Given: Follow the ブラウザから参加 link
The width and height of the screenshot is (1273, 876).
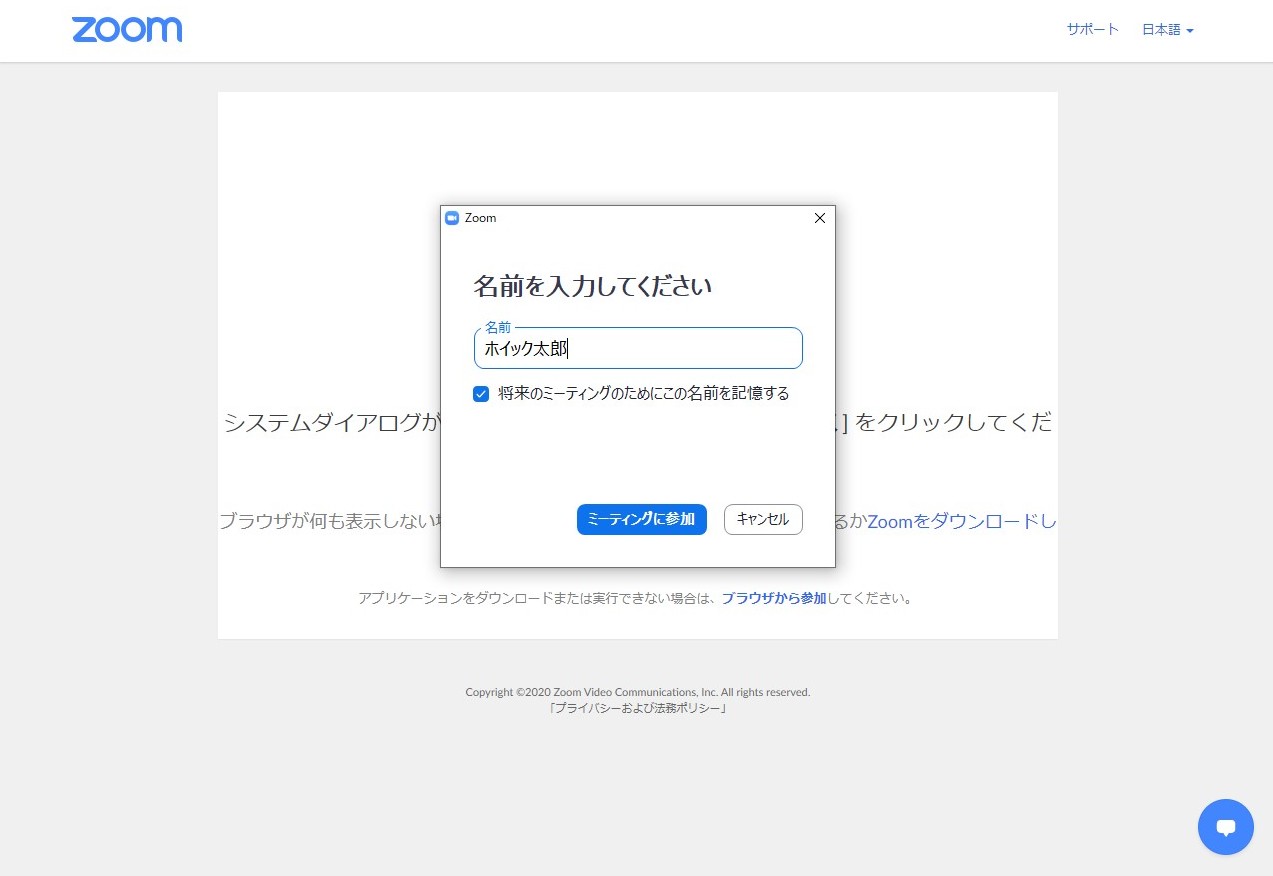Looking at the screenshot, I should [x=774, y=599].
